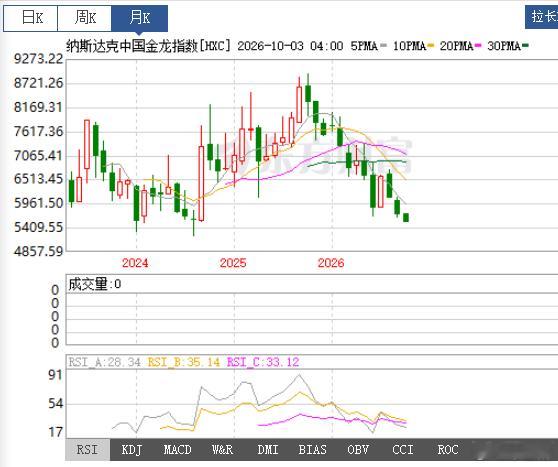Click the 8169.31 price axis value
This screenshot has height=467, width=558.
click(38, 107)
